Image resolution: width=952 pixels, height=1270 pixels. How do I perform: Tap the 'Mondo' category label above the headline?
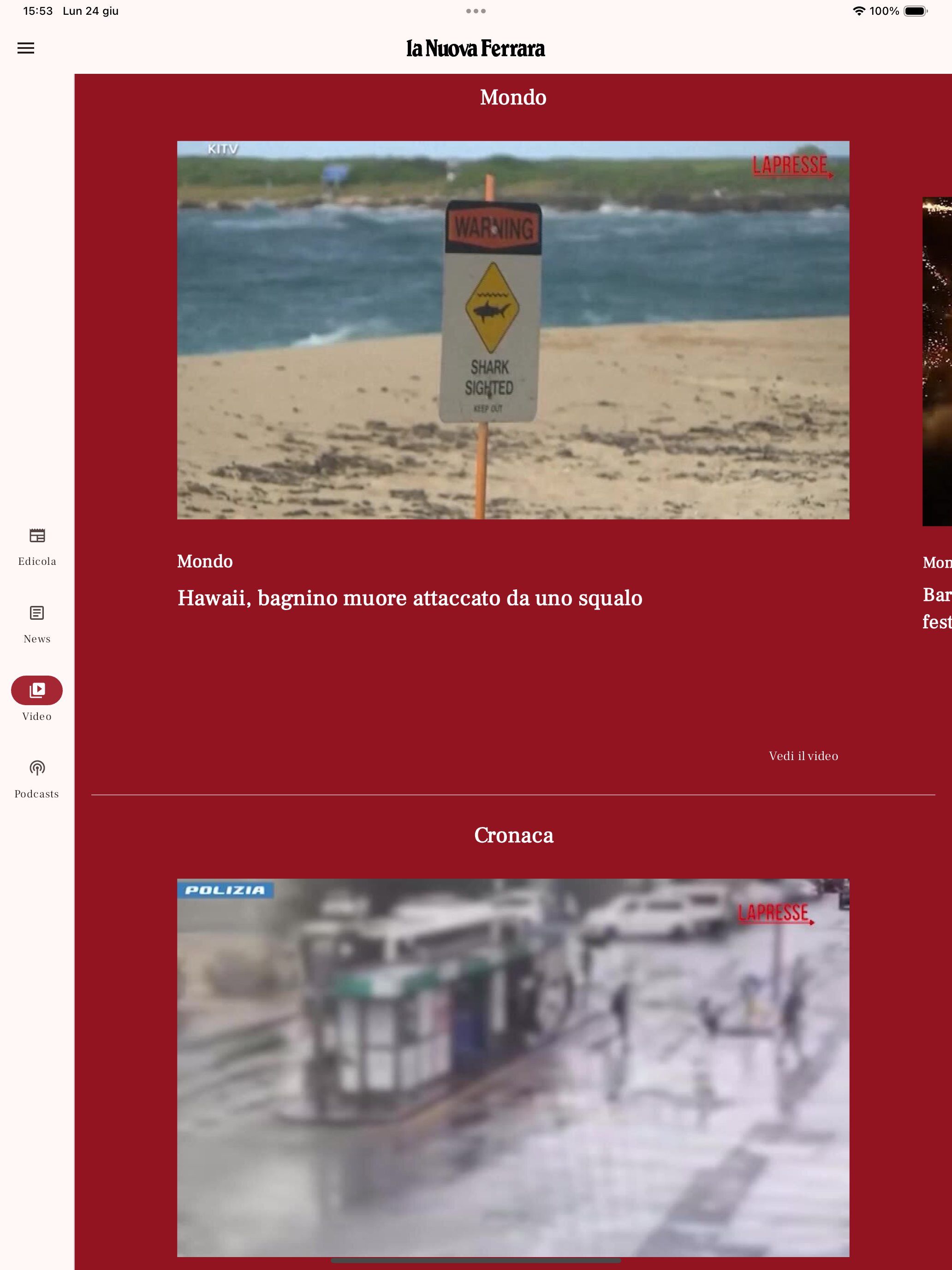pos(205,562)
